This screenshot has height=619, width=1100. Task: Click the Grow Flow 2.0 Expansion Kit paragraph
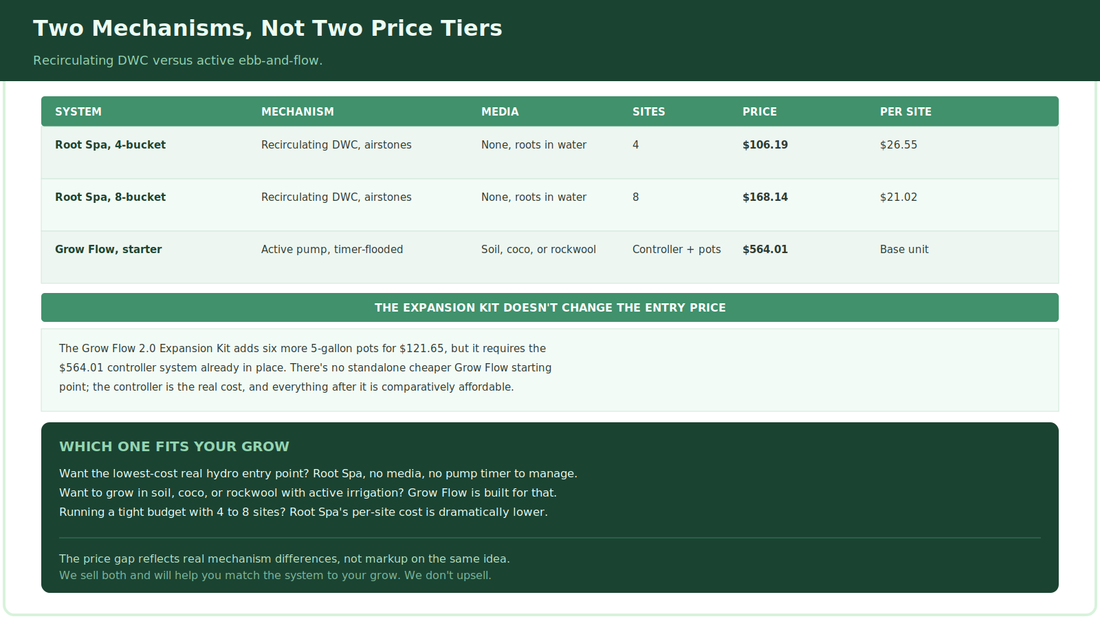tap(305, 368)
